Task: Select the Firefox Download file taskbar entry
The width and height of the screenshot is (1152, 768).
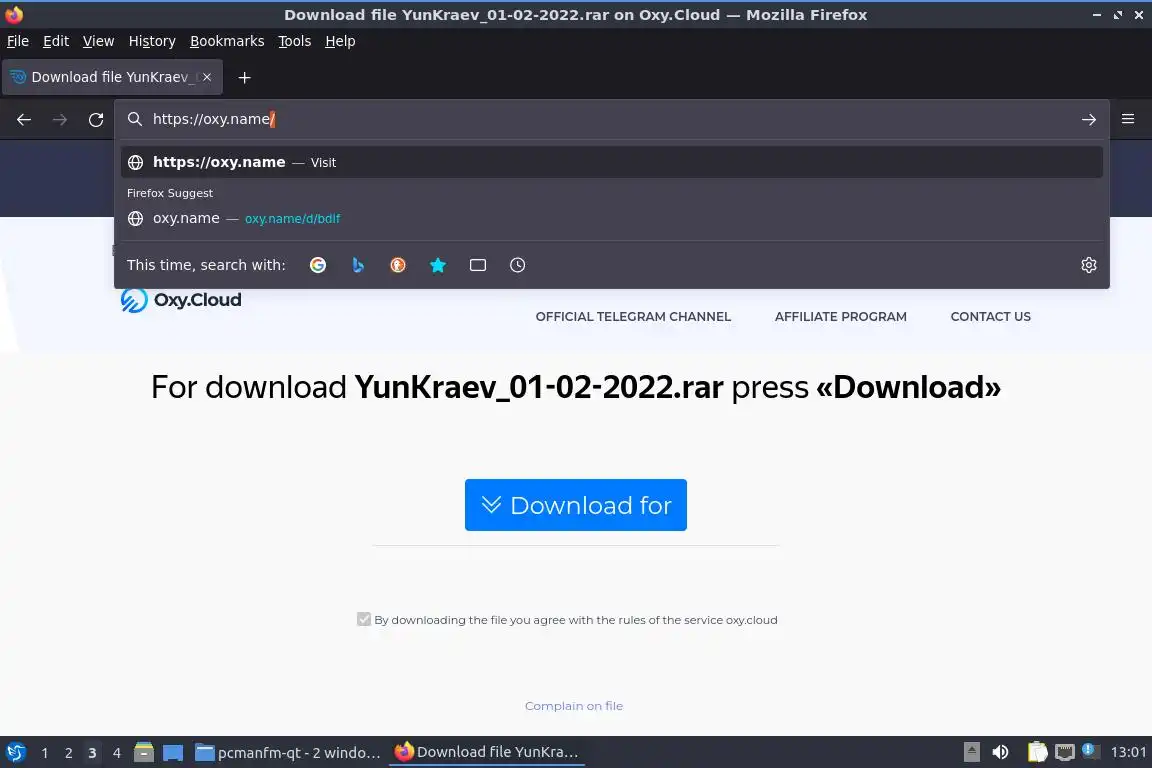Action: tap(486, 752)
